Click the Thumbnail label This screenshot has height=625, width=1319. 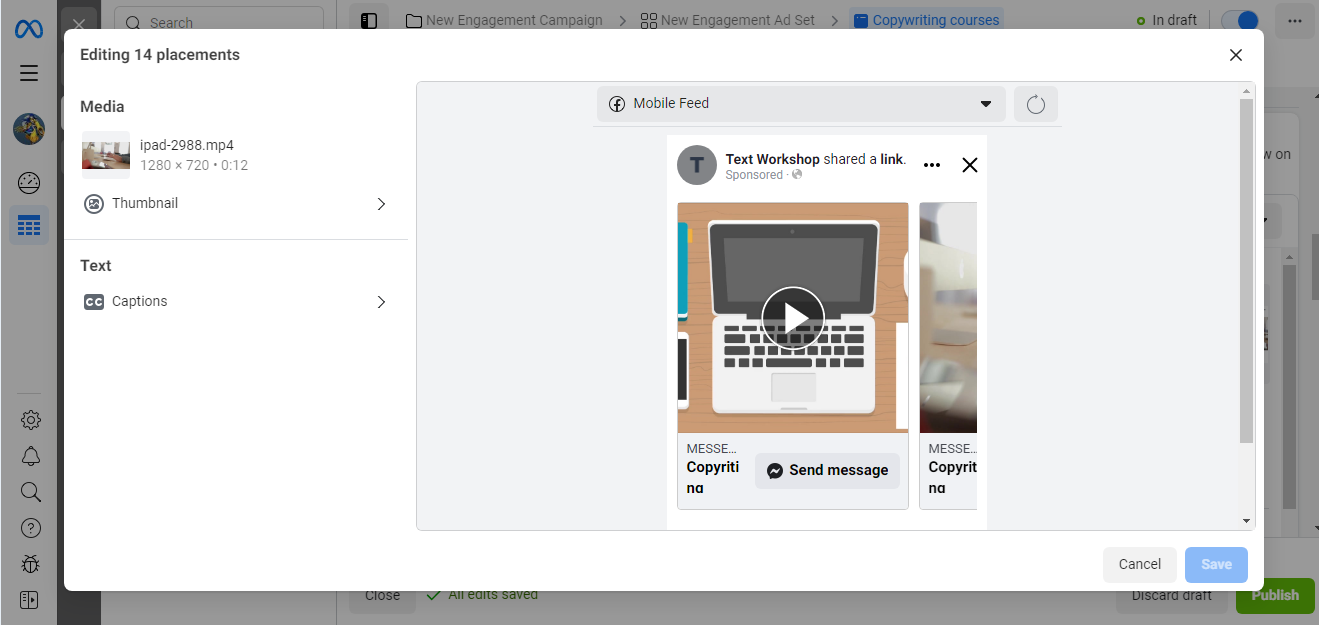pos(145,203)
